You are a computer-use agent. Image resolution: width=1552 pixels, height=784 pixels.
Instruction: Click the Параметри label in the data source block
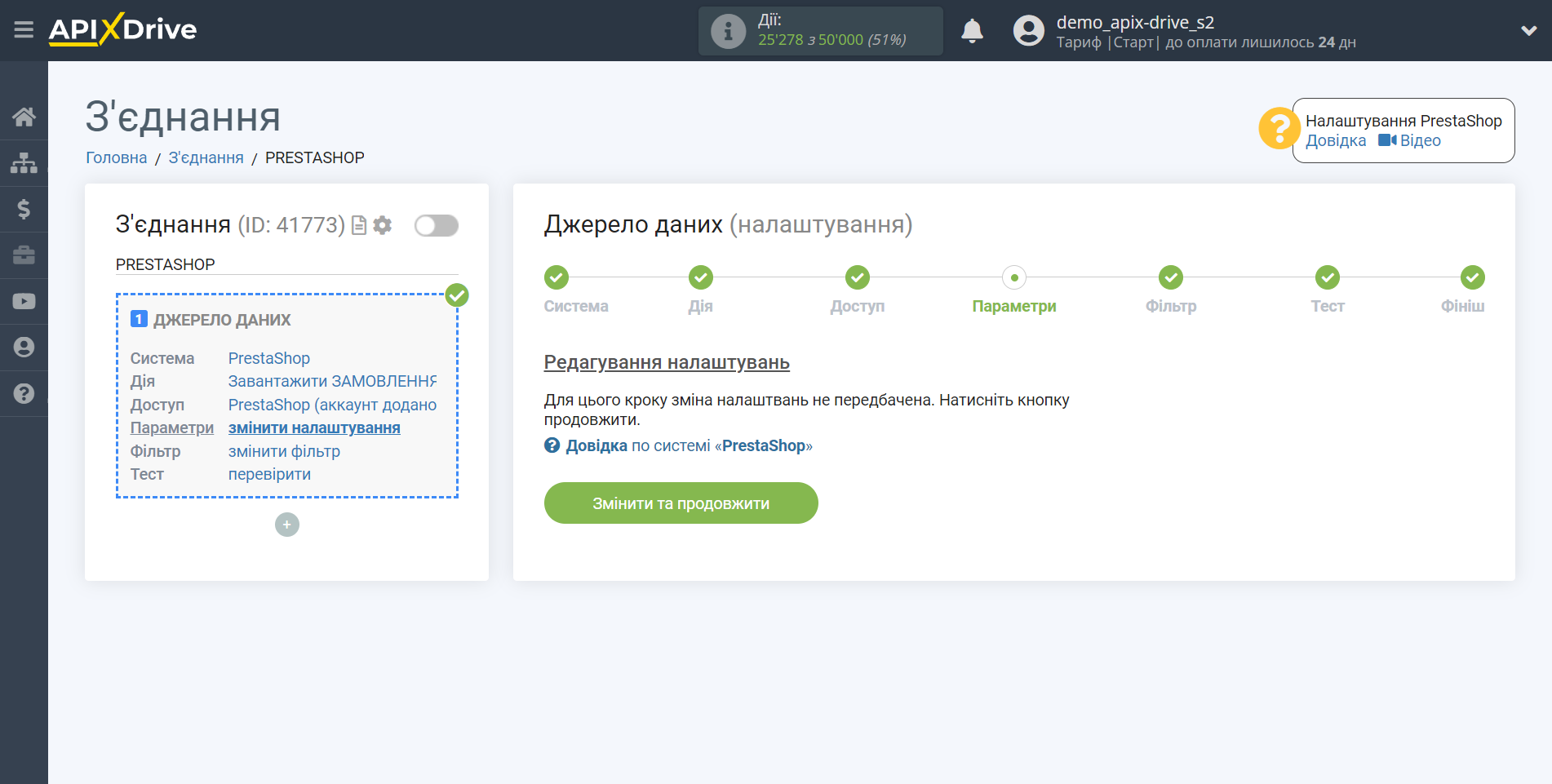coord(172,427)
